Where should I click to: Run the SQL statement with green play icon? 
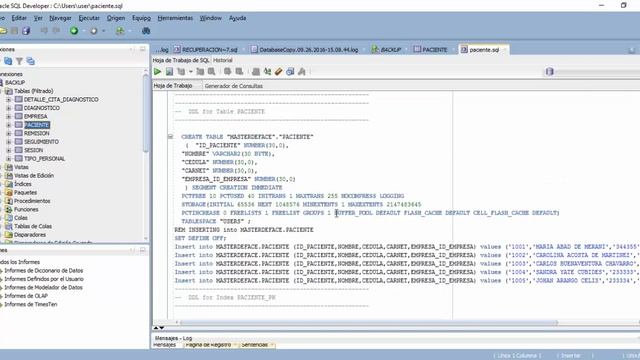(x=158, y=72)
